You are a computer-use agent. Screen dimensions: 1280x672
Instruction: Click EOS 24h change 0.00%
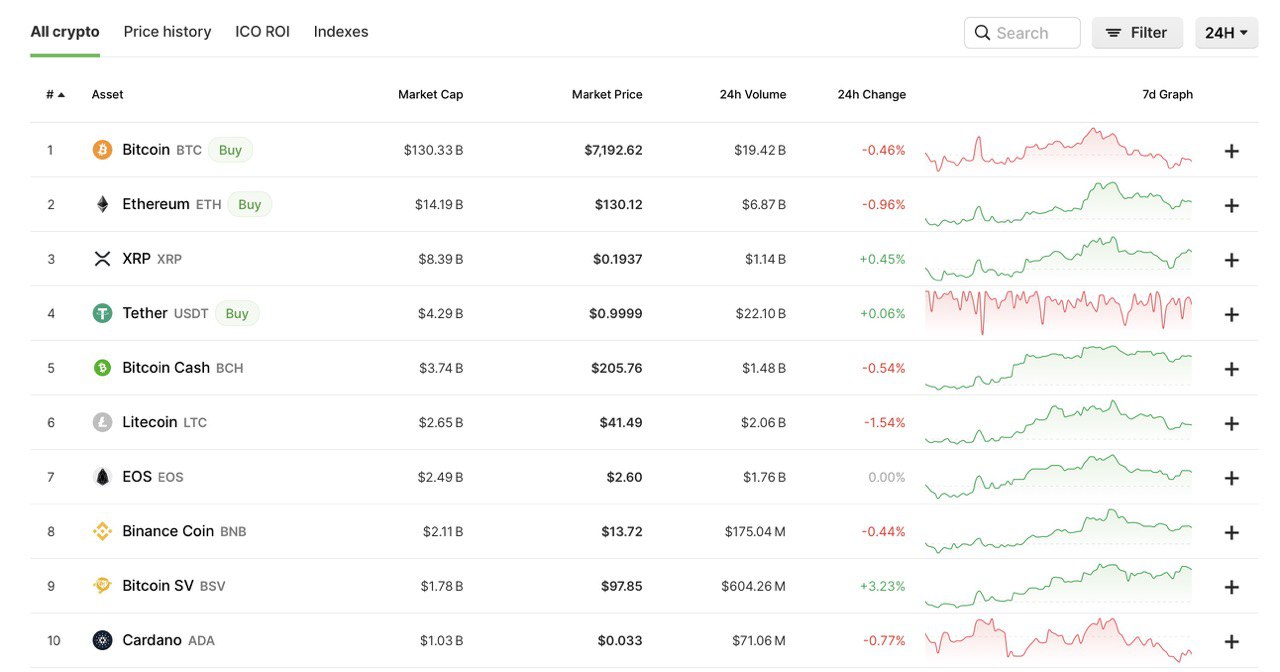[887, 477]
